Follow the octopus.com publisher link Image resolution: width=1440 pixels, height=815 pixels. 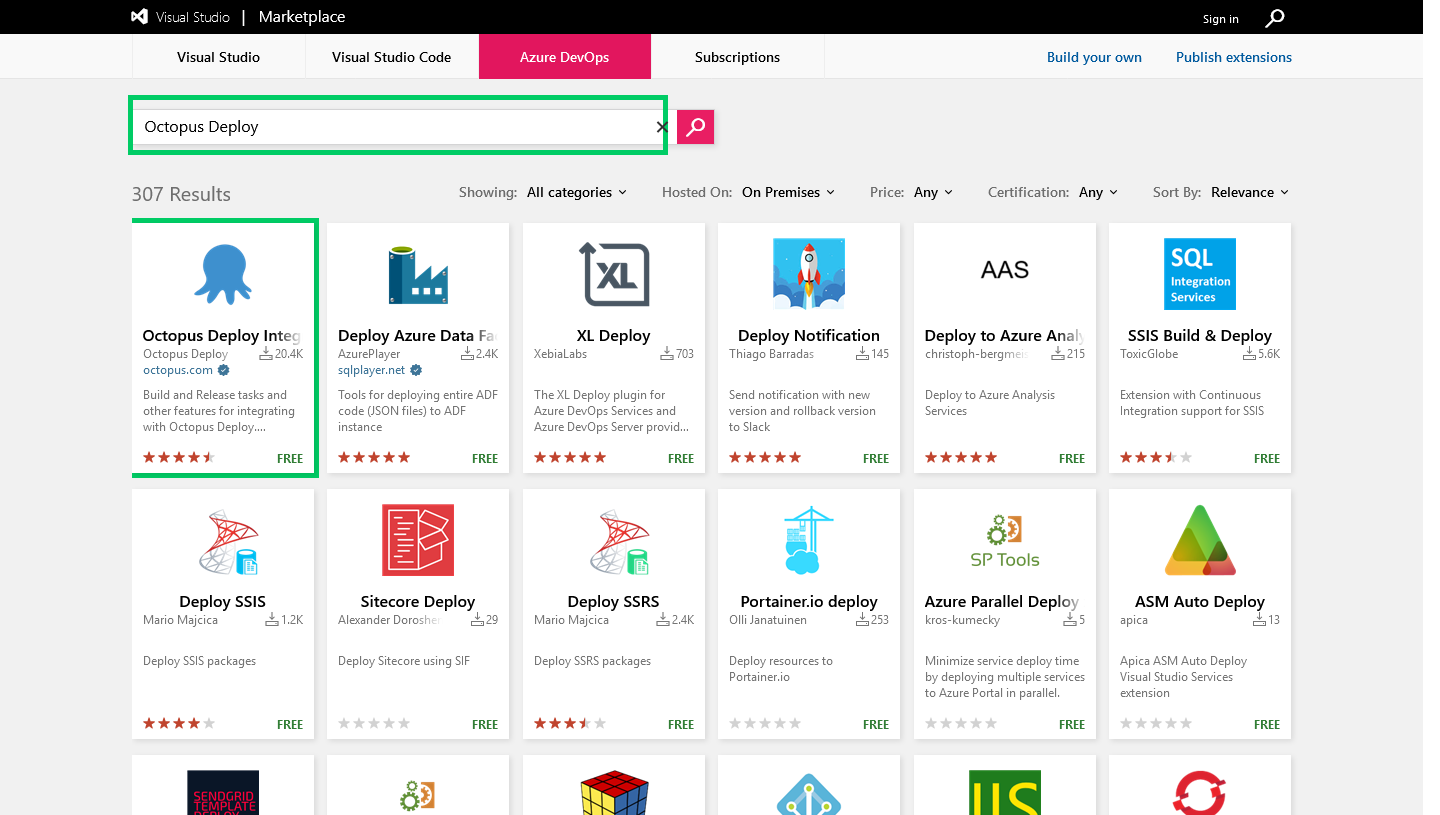click(178, 370)
